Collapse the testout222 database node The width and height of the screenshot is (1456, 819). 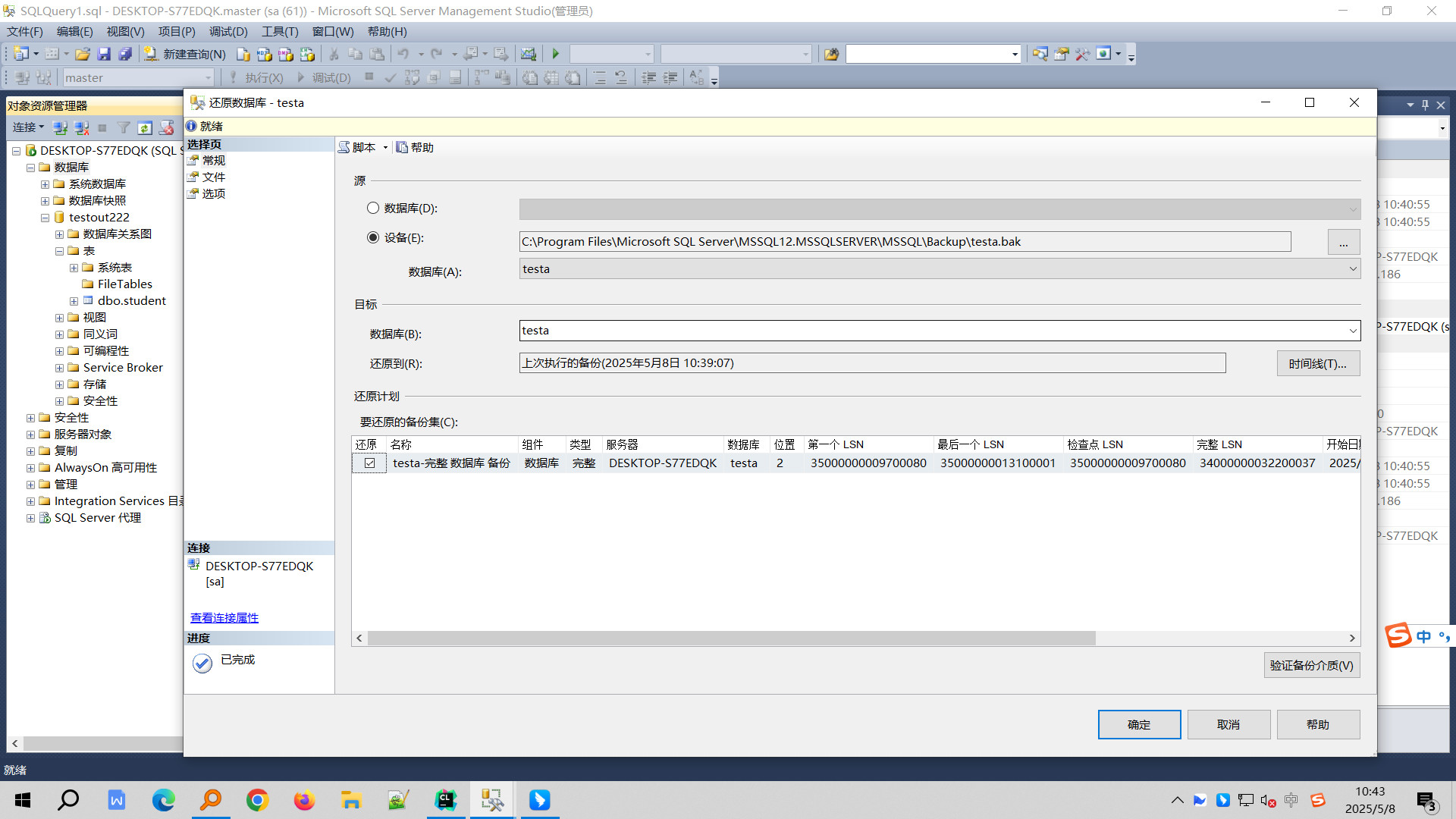[x=45, y=217]
